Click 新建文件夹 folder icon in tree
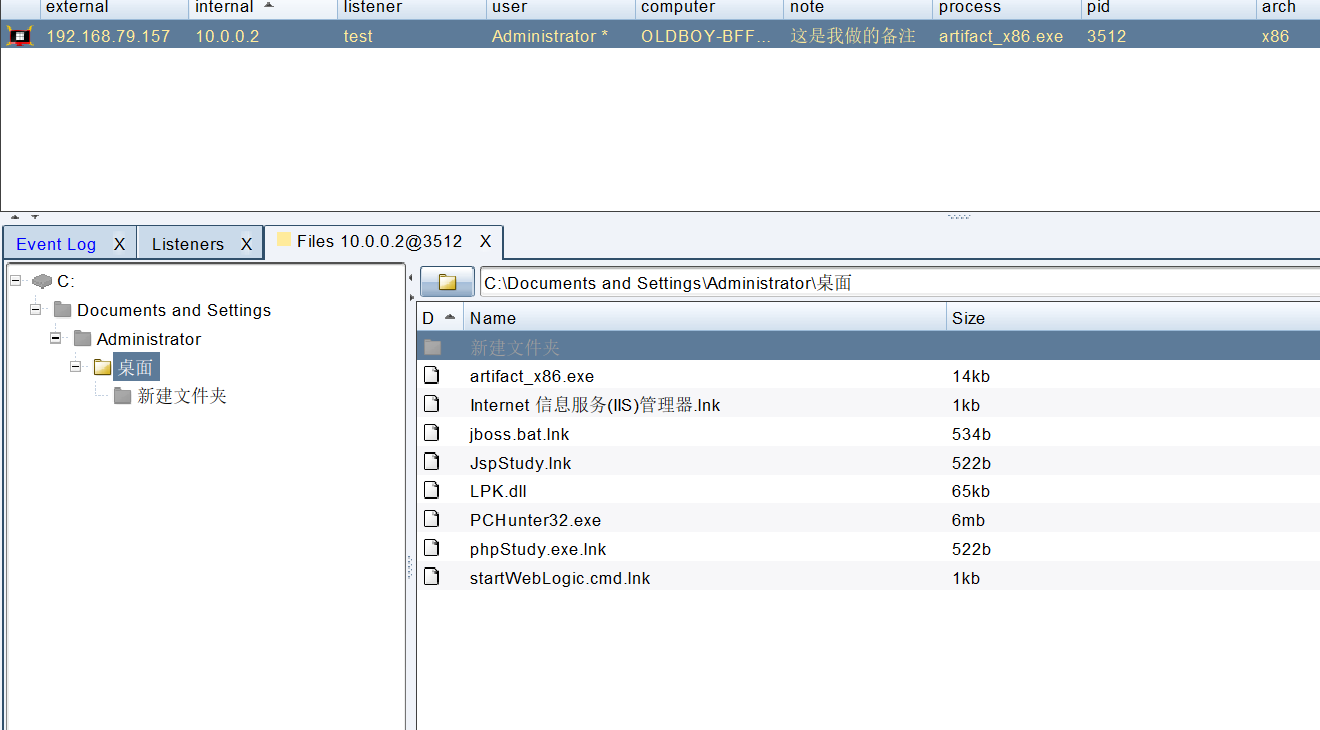This screenshot has height=730, width=1320. click(x=122, y=396)
